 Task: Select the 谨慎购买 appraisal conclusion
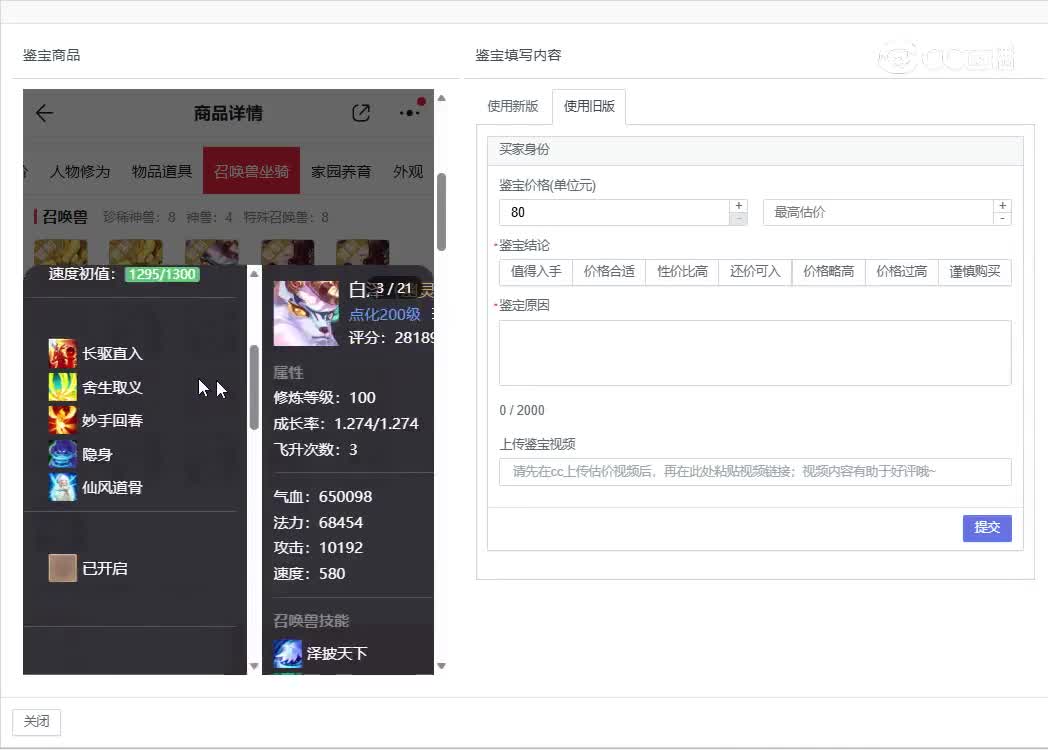coord(975,272)
